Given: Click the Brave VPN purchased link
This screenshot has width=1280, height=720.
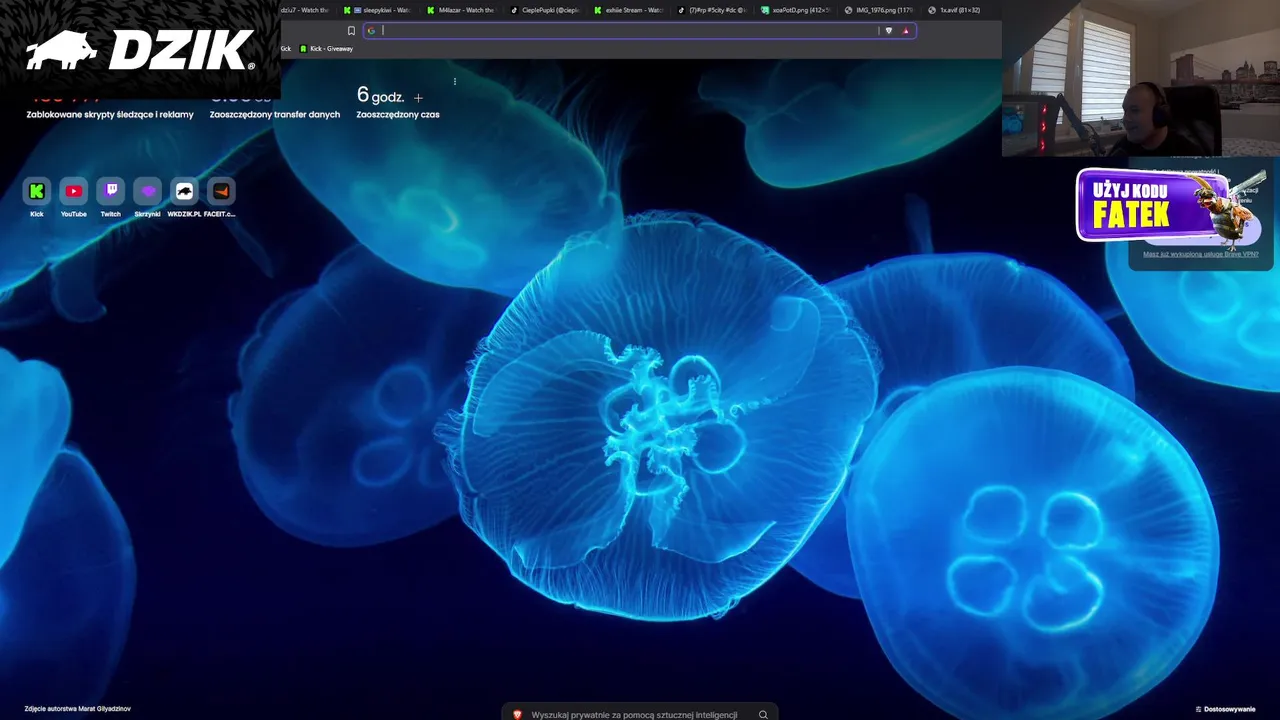Looking at the screenshot, I should (1201, 254).
